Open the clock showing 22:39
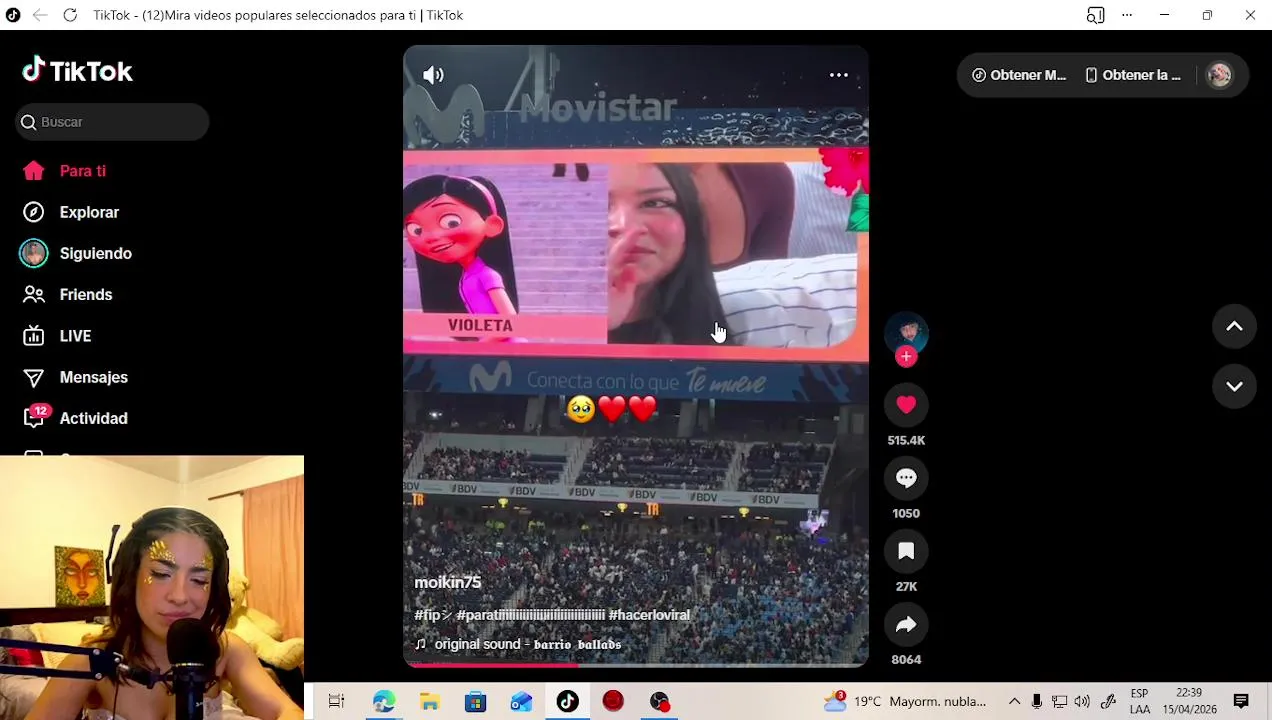 [x=1189, y=701]
